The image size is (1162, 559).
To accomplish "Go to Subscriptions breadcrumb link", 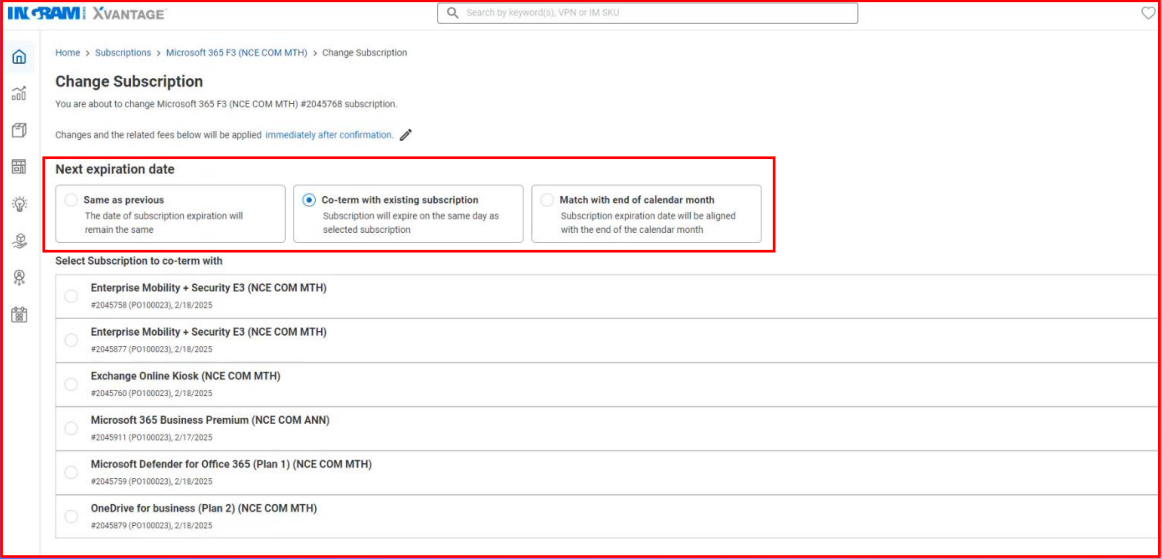I will tap(123, 53).
